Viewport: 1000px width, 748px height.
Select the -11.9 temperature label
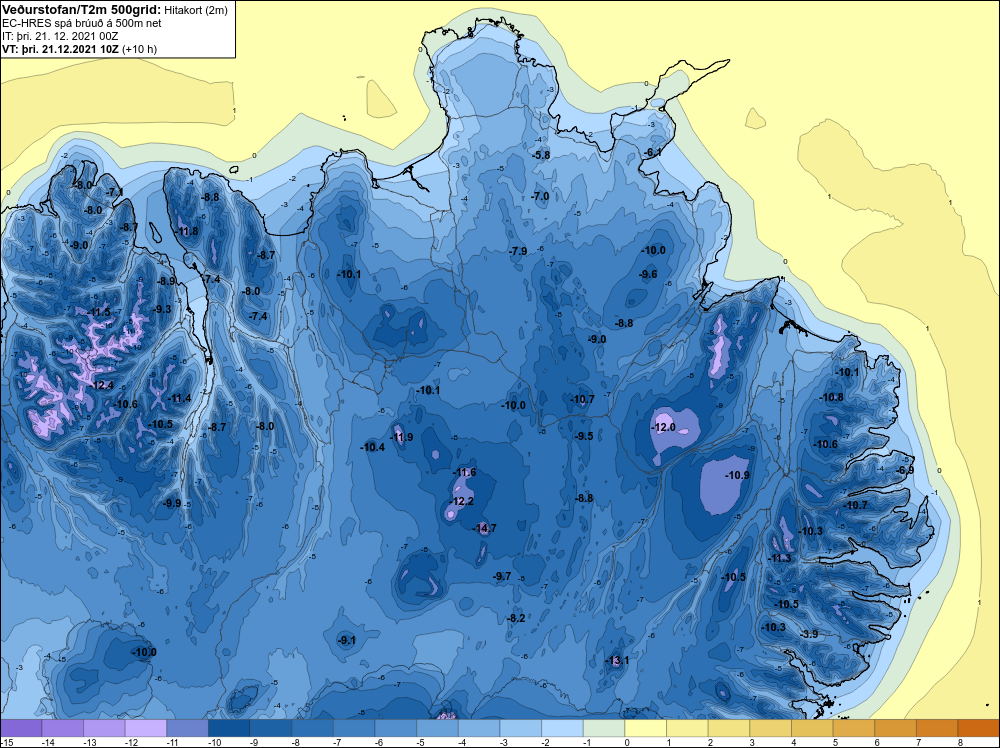pyautogui.click(x=402, y=437)
